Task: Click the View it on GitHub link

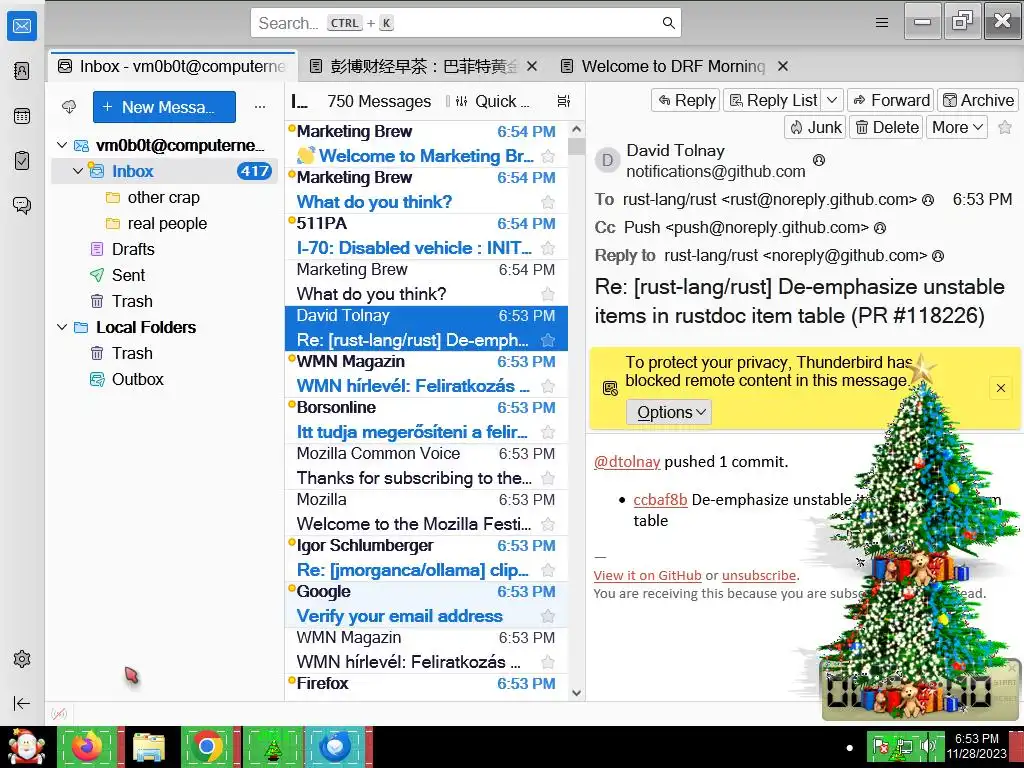Action: pyautogui.click(x=647, y=575)
